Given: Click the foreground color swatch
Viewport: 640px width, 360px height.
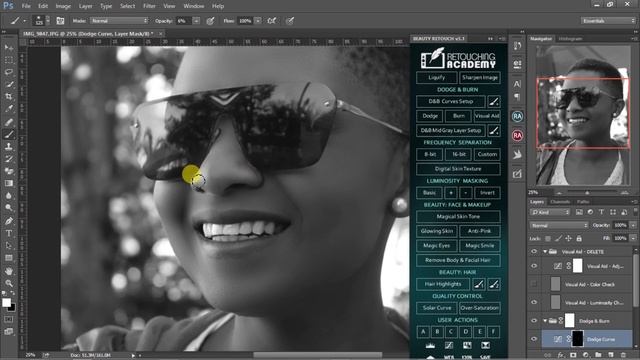Looking at the screenshot, I should (x=6, y=302).
